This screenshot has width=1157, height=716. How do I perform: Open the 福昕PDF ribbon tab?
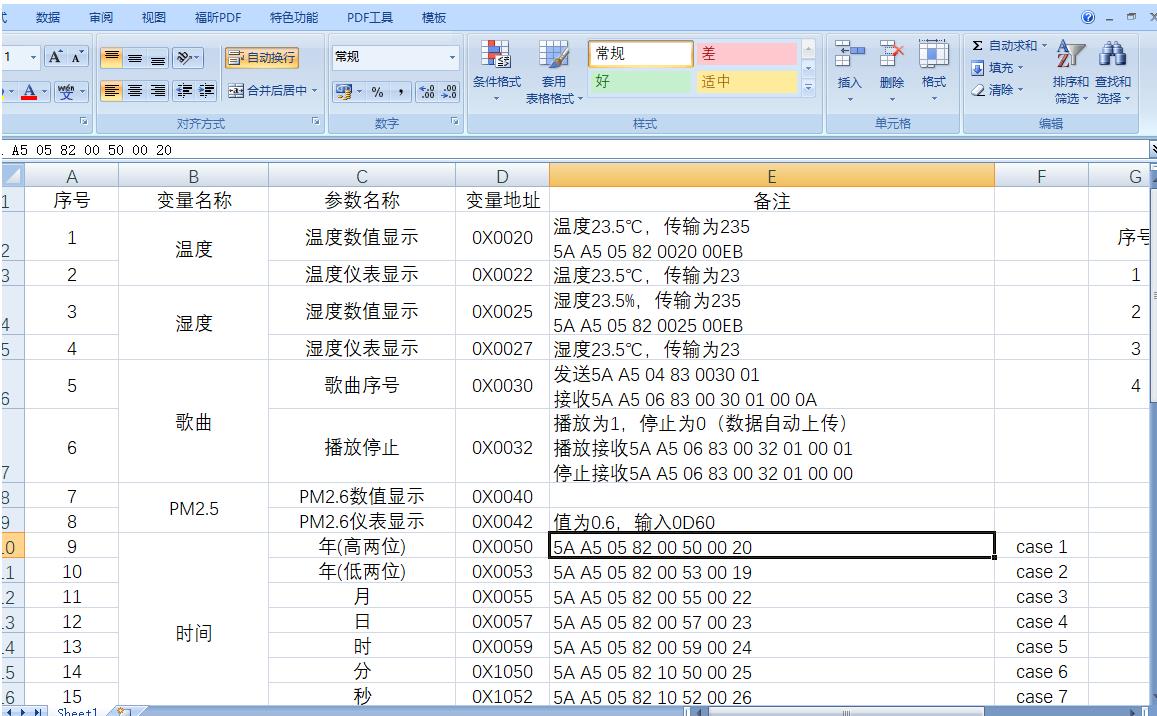click(218, 18)
